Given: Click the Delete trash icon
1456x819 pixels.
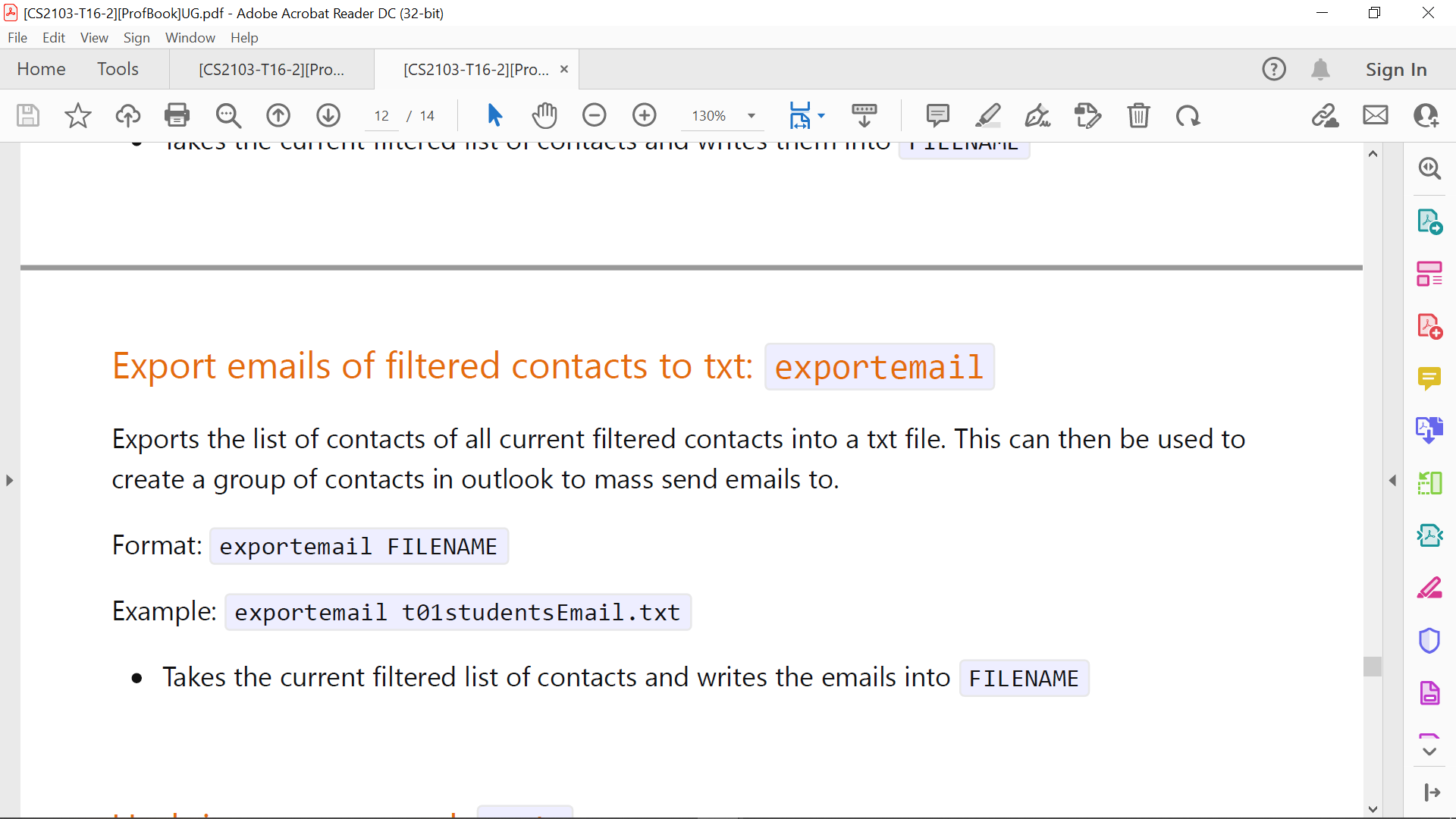Looking at the screenshot, I should [1138, 115].
